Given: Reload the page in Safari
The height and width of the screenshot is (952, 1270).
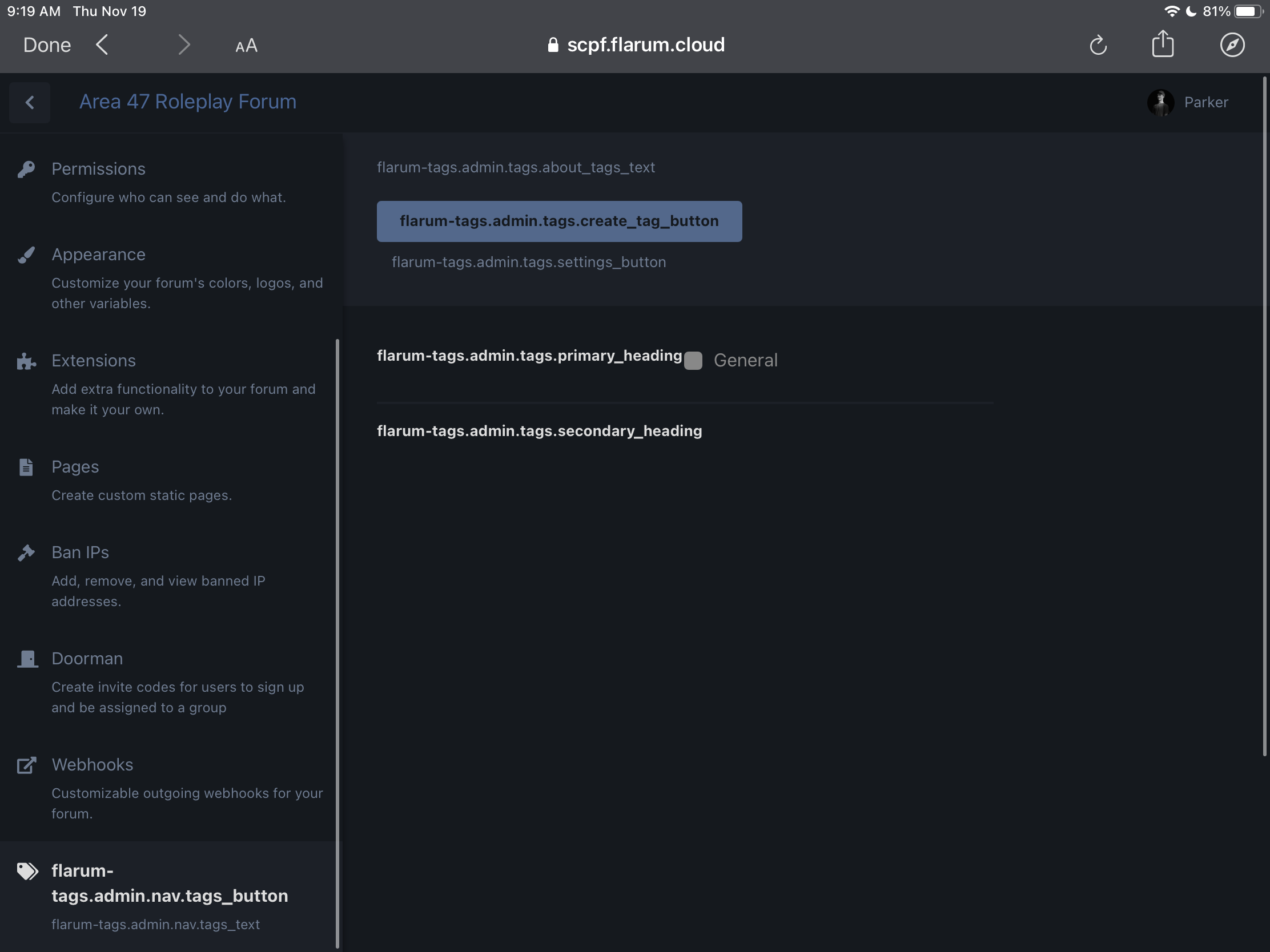Looking at the screenshot, I should [x=1098, y=45].
